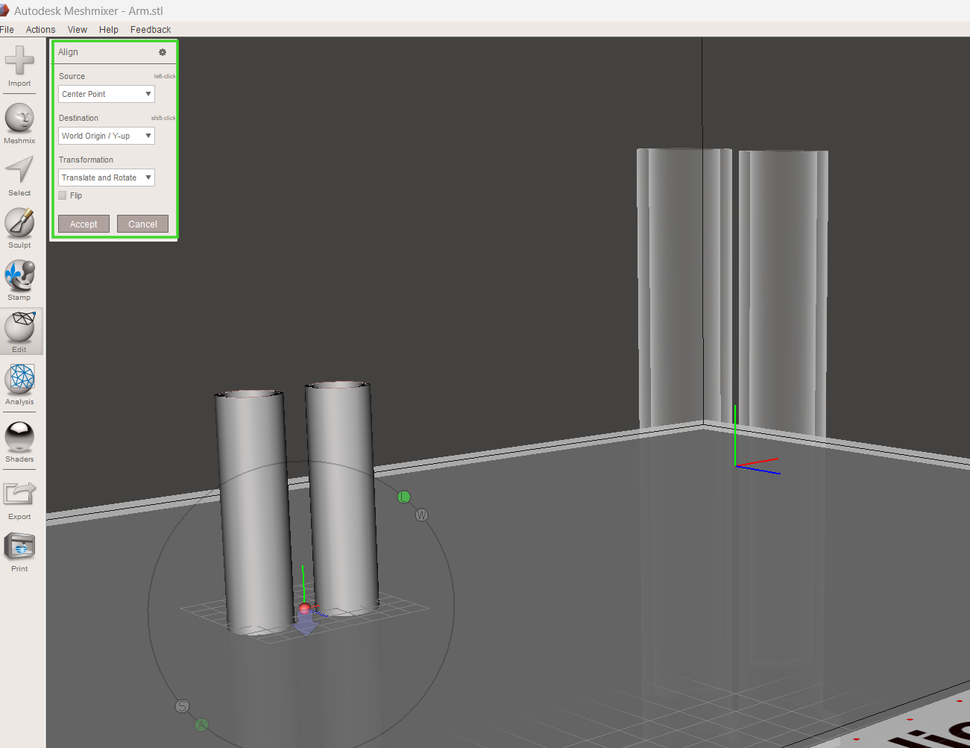Viewport: 970px width, 748px height.
Task: Open the View menu
Action: (x=77, y=29)
